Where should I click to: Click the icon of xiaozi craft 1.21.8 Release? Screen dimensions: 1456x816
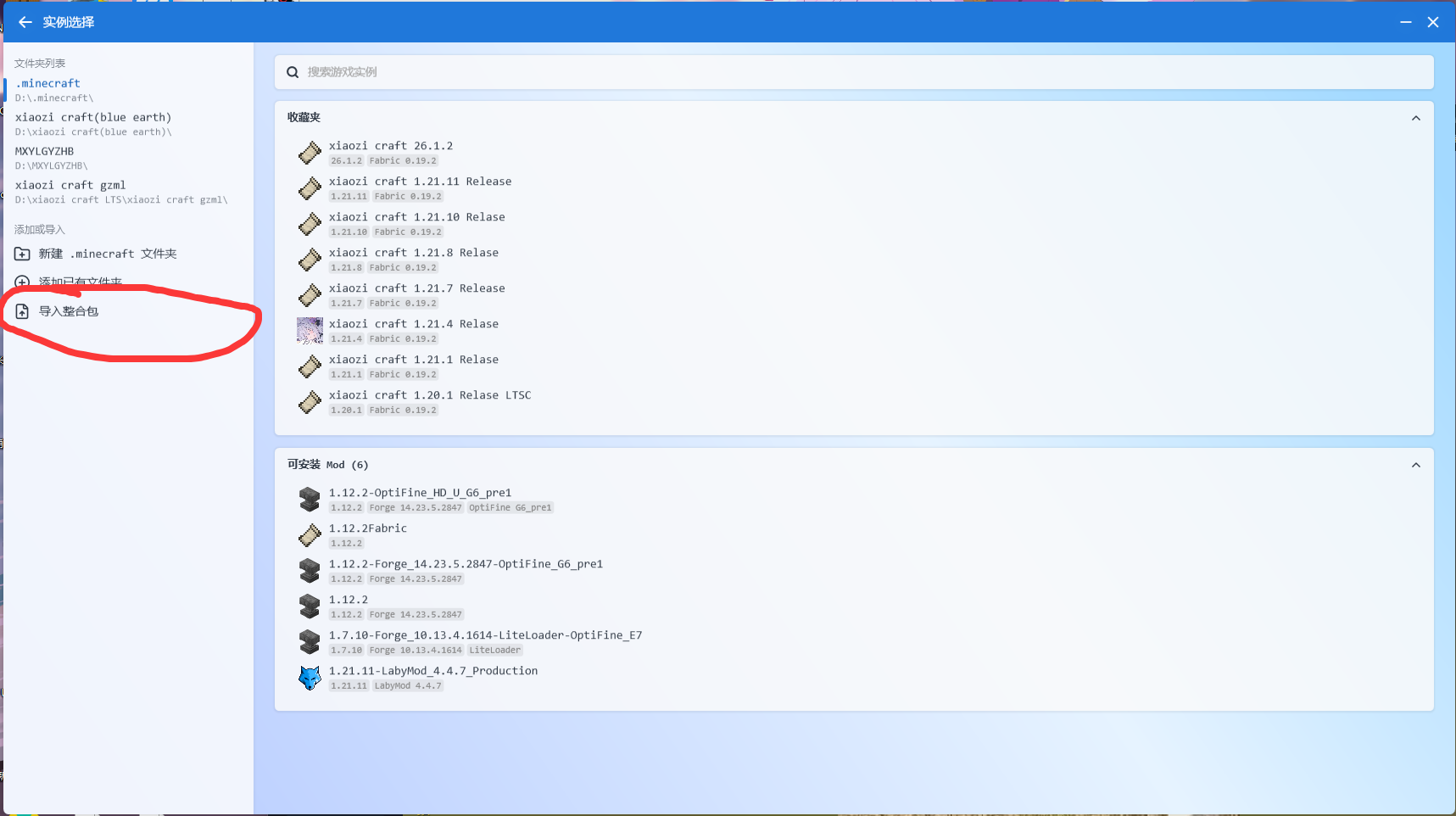tap(310, 260)
